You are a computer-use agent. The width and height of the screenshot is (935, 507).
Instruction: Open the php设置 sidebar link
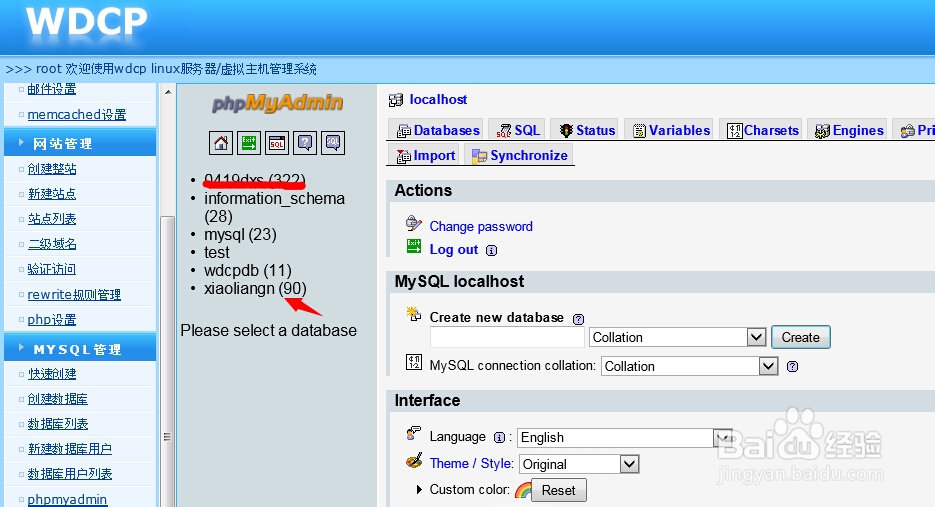[52, 320]
